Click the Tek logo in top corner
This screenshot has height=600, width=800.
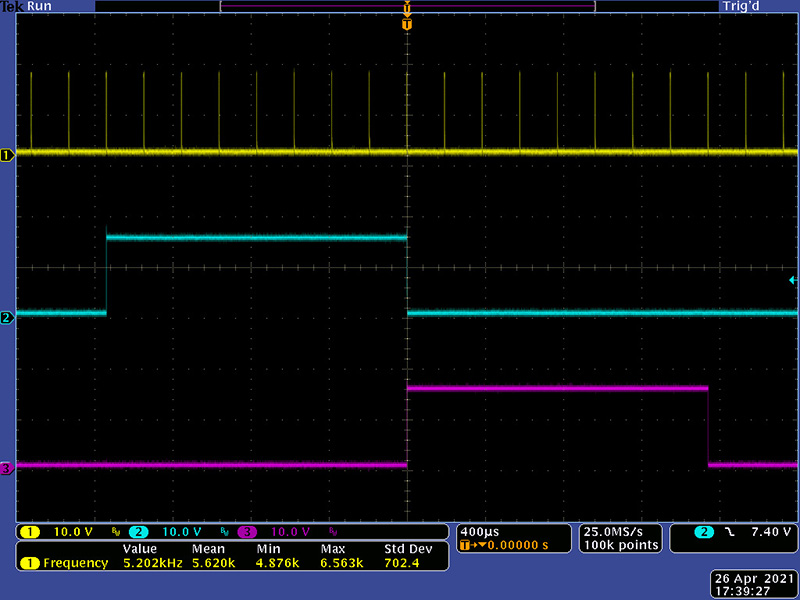click(12, 6)
